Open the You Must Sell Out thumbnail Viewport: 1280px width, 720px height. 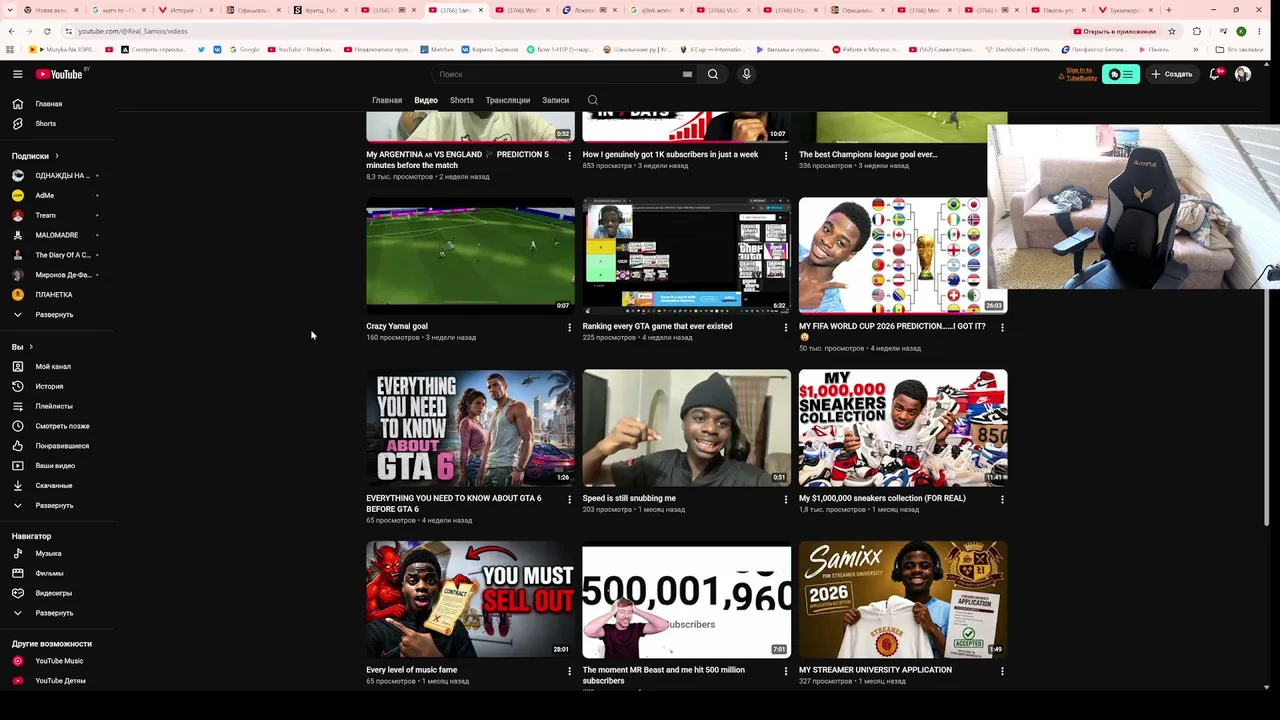tap(470, 600)
